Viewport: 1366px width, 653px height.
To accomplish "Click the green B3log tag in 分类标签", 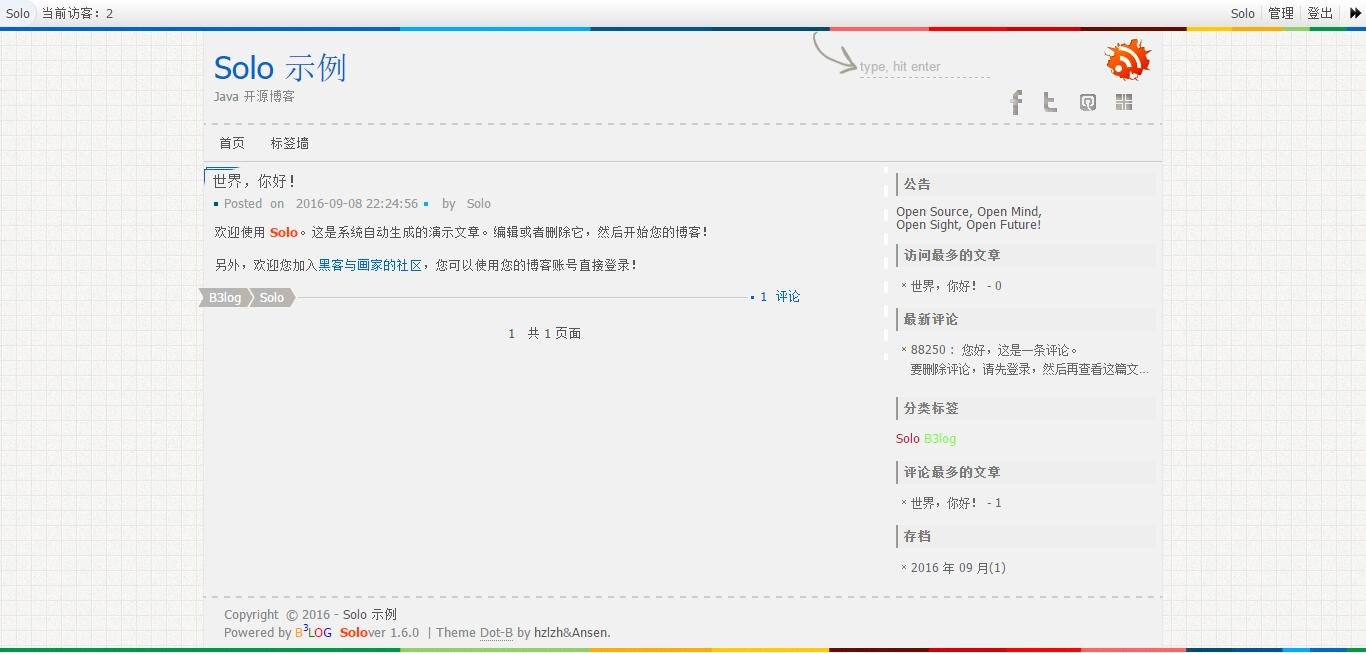I will click(x=940, y=439).
